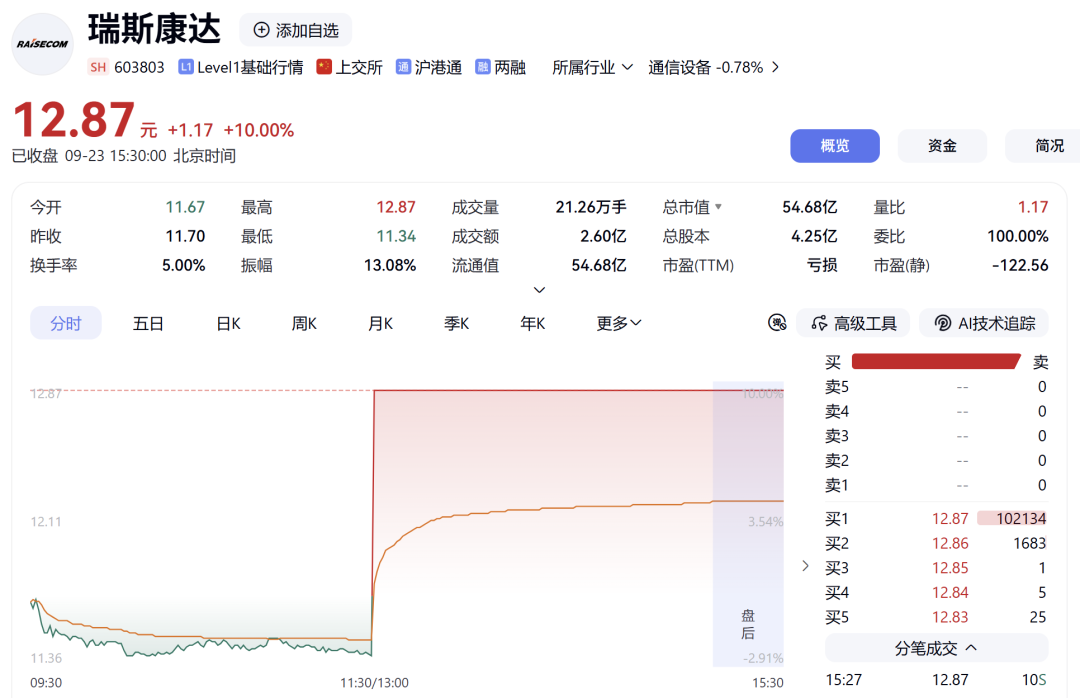Click the 卖1 order row label
1080x698 pixels.
pos(837,485)
